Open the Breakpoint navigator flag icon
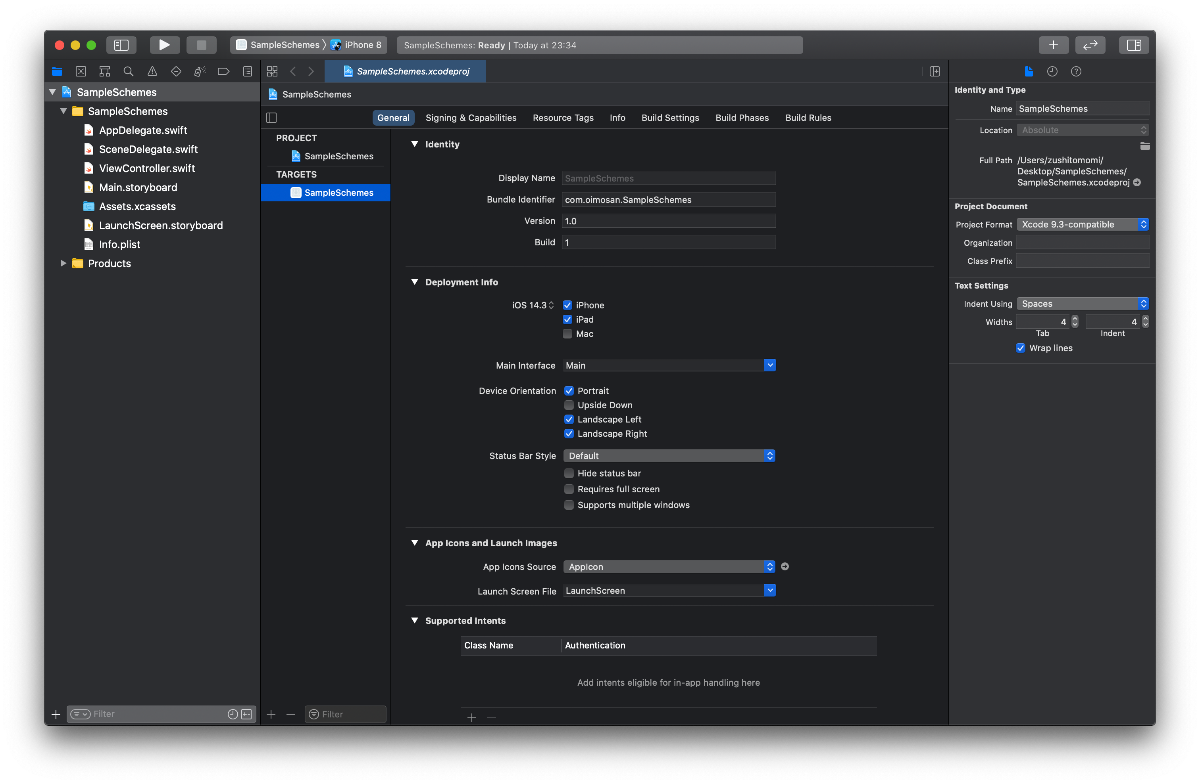 (x=223, y=71)
